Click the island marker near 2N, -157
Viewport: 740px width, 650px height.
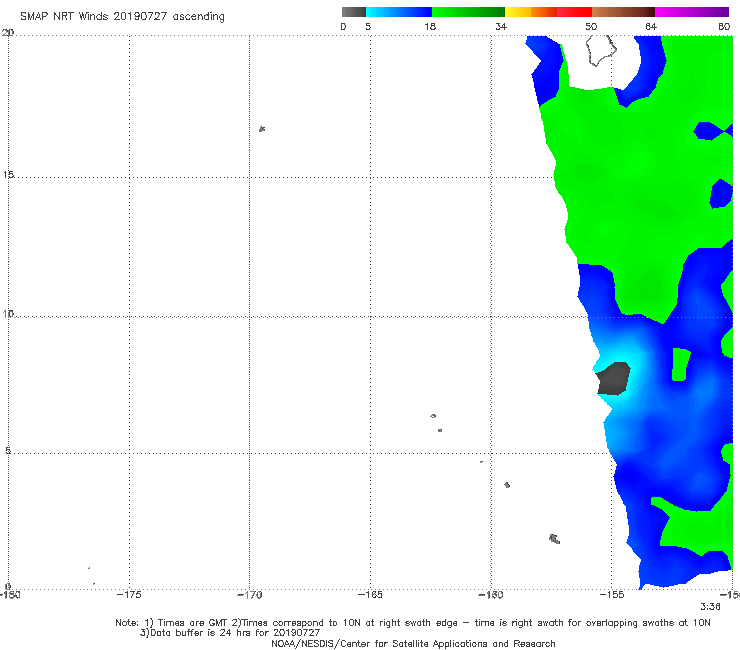pyautogui.click(x=555, y=539)
